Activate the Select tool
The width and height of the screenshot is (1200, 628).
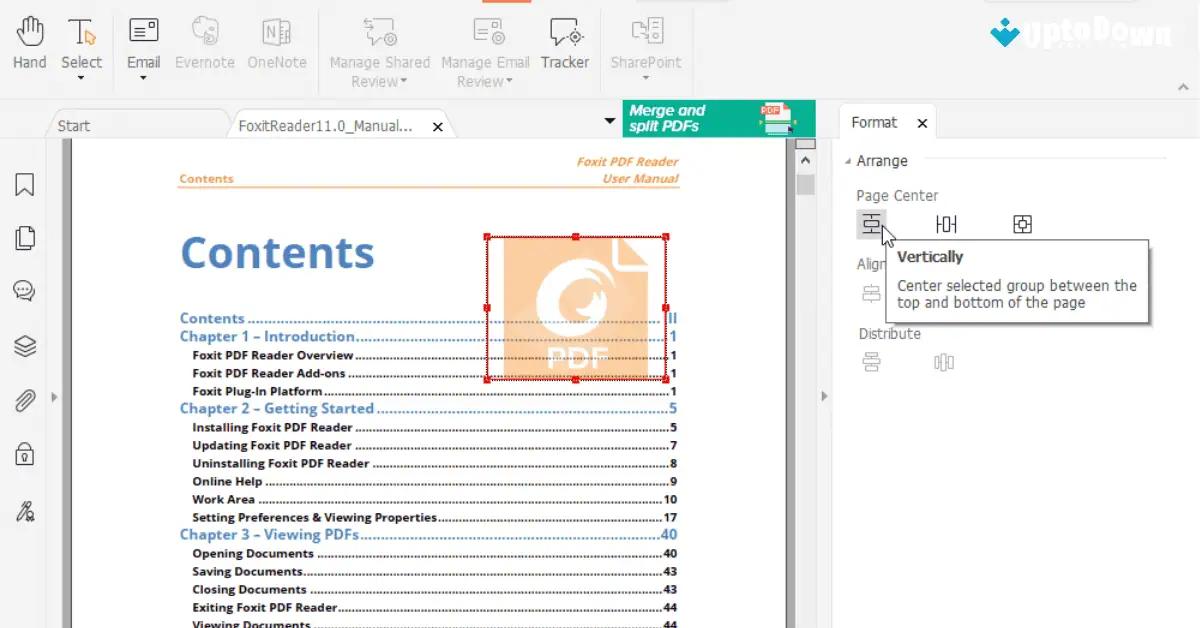coord(82,40)
